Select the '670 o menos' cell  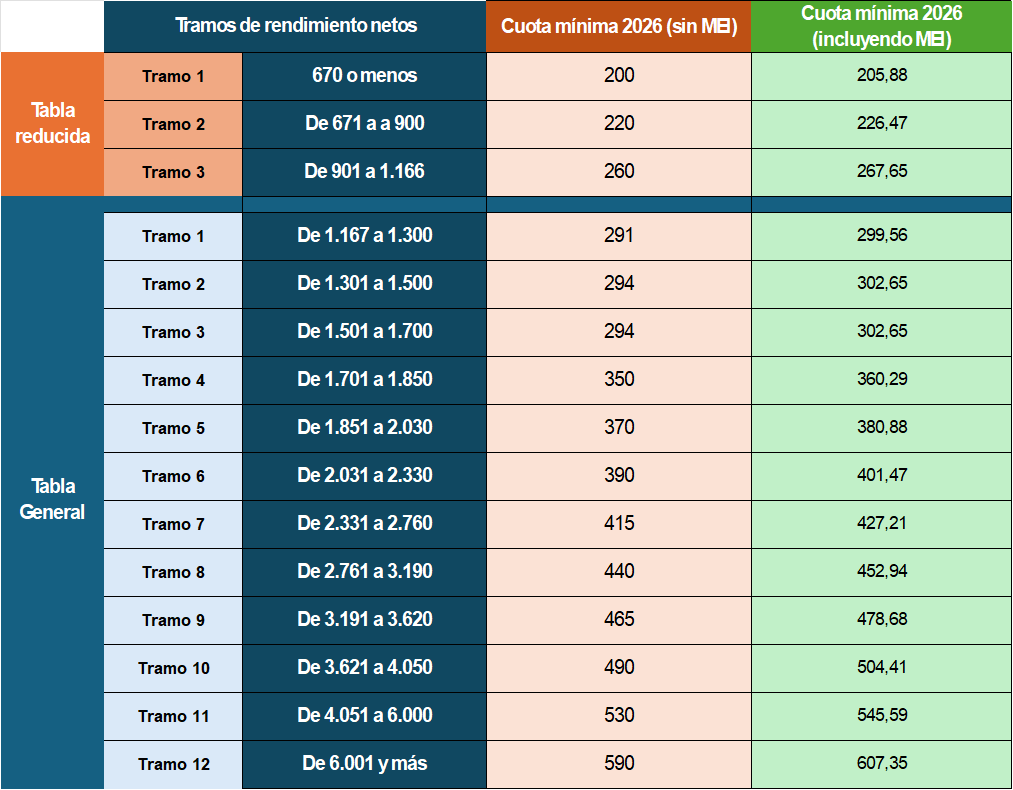[x=364, y=75]
